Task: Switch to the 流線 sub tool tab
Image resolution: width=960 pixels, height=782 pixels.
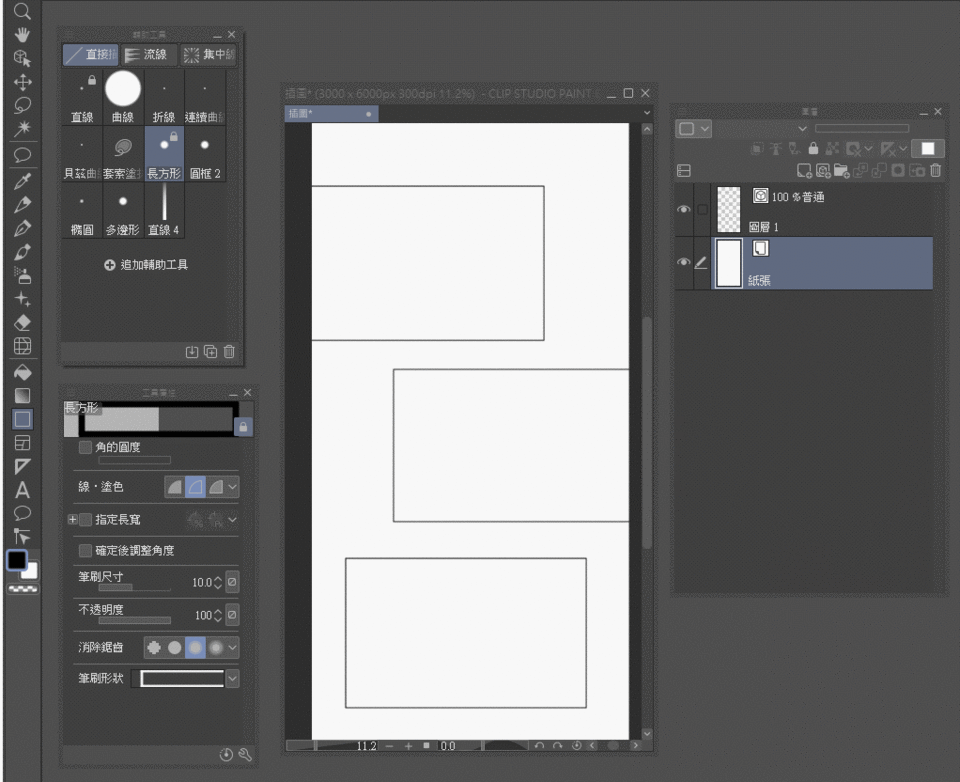Action: [x=149, y=55]
